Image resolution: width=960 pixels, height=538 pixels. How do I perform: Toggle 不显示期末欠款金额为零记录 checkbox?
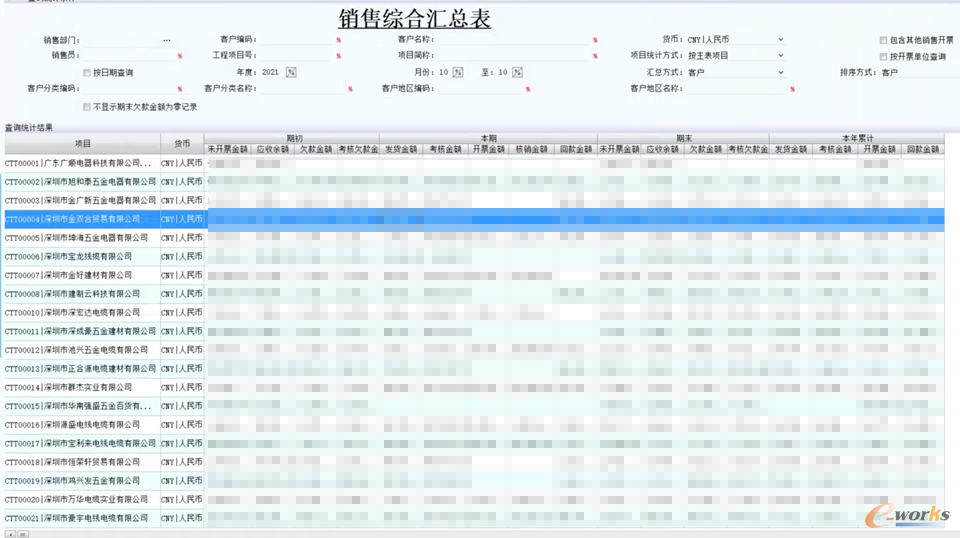(x=87, y=107)
